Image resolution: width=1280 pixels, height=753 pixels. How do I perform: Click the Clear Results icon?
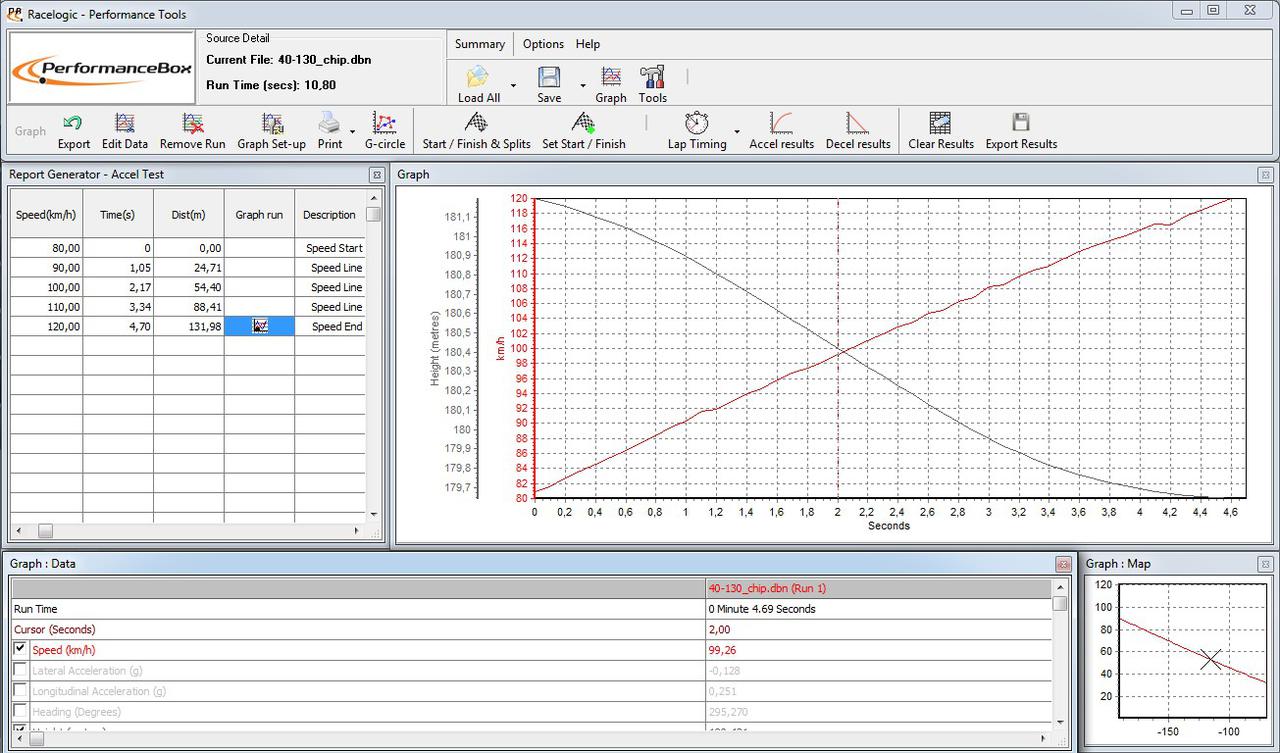coord(940,123)
